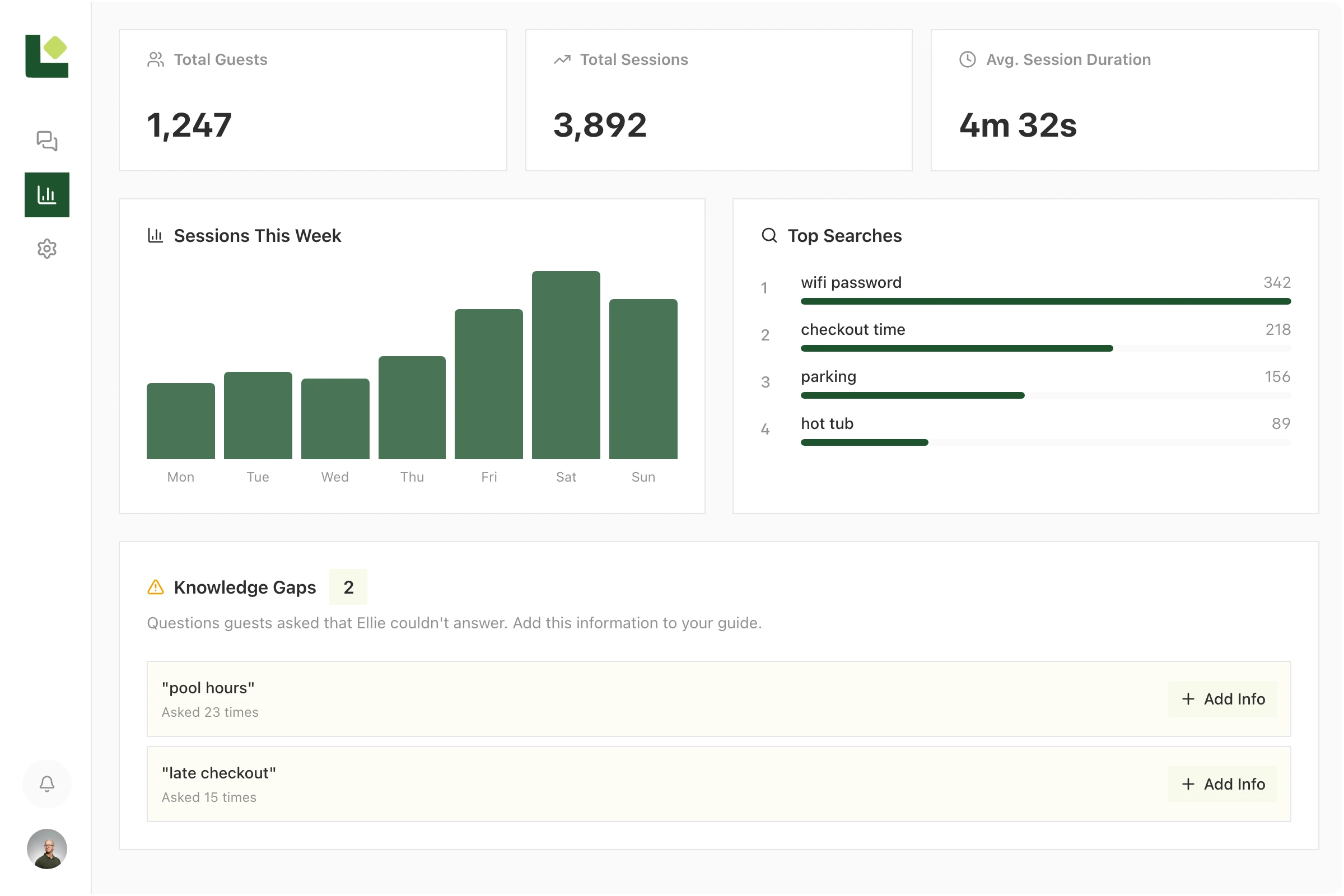Open the user profile avatar
1344x896 pixels.
tap(47, 848)
